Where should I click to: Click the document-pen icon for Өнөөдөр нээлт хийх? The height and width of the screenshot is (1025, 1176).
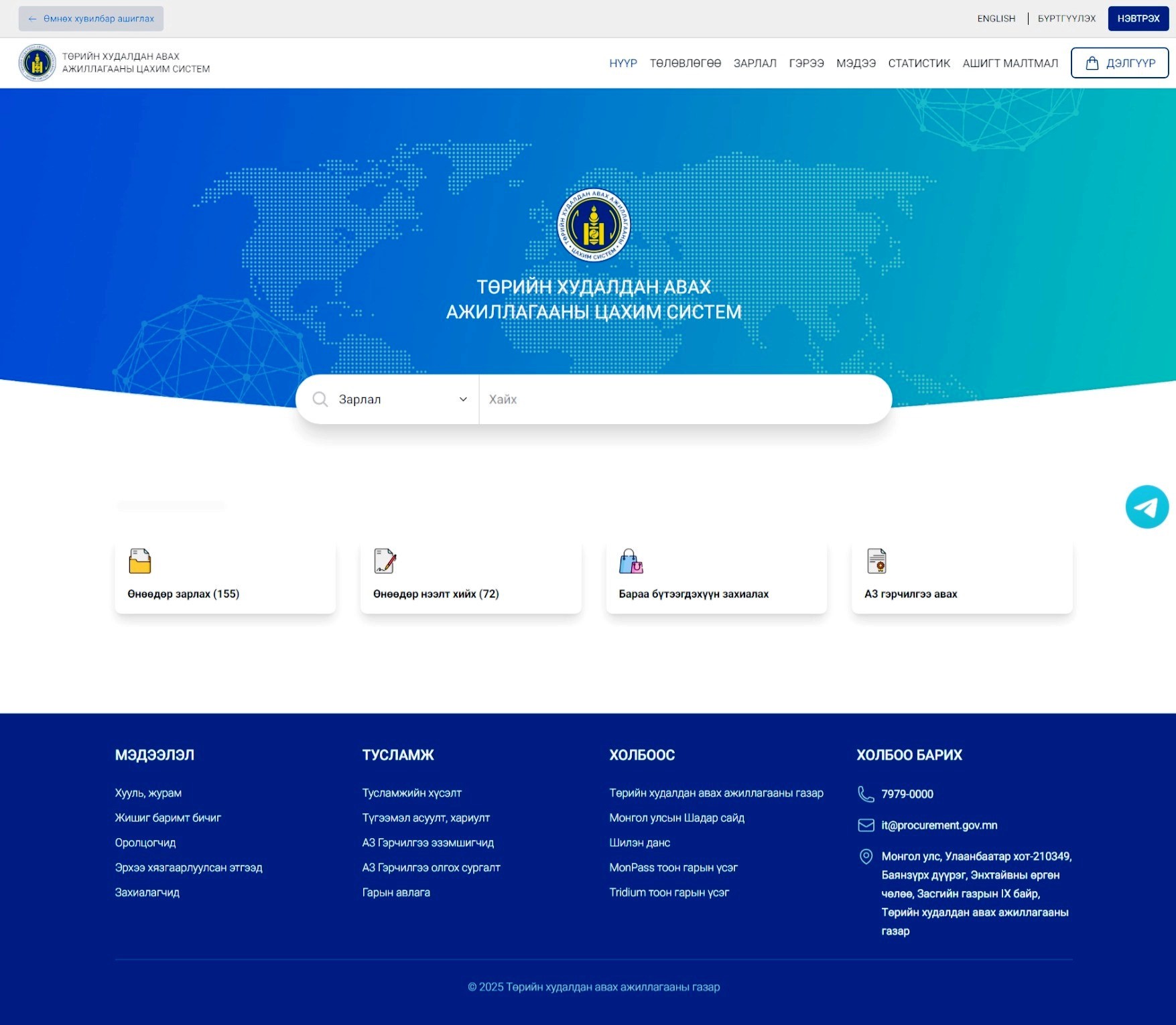point(385,561)
